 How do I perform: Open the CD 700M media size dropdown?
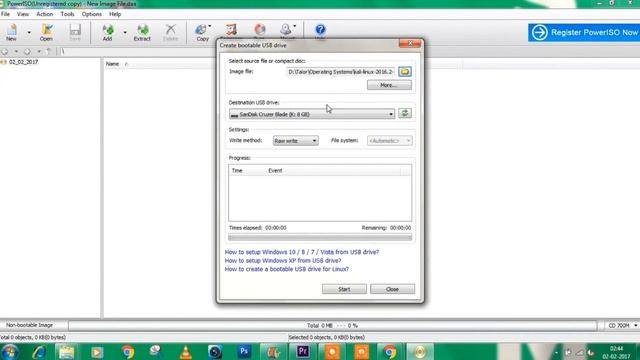click(x=621, y=326)
